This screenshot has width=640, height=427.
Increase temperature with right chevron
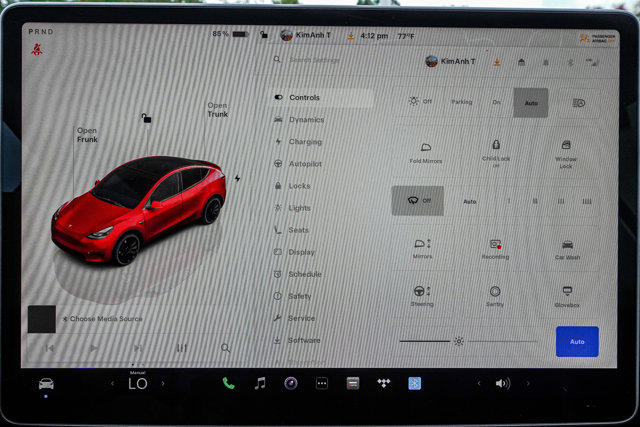click(x=163, y=383)
